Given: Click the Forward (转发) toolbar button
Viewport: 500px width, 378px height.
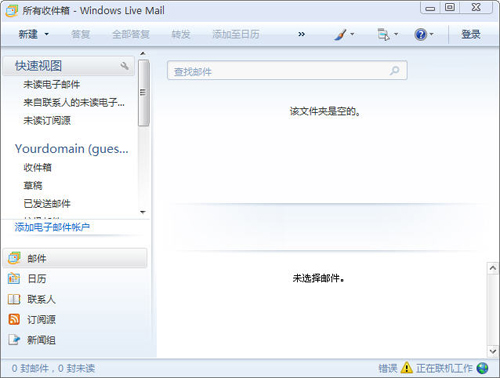Looking at the screenshot, I should click(x=181, y=34).
